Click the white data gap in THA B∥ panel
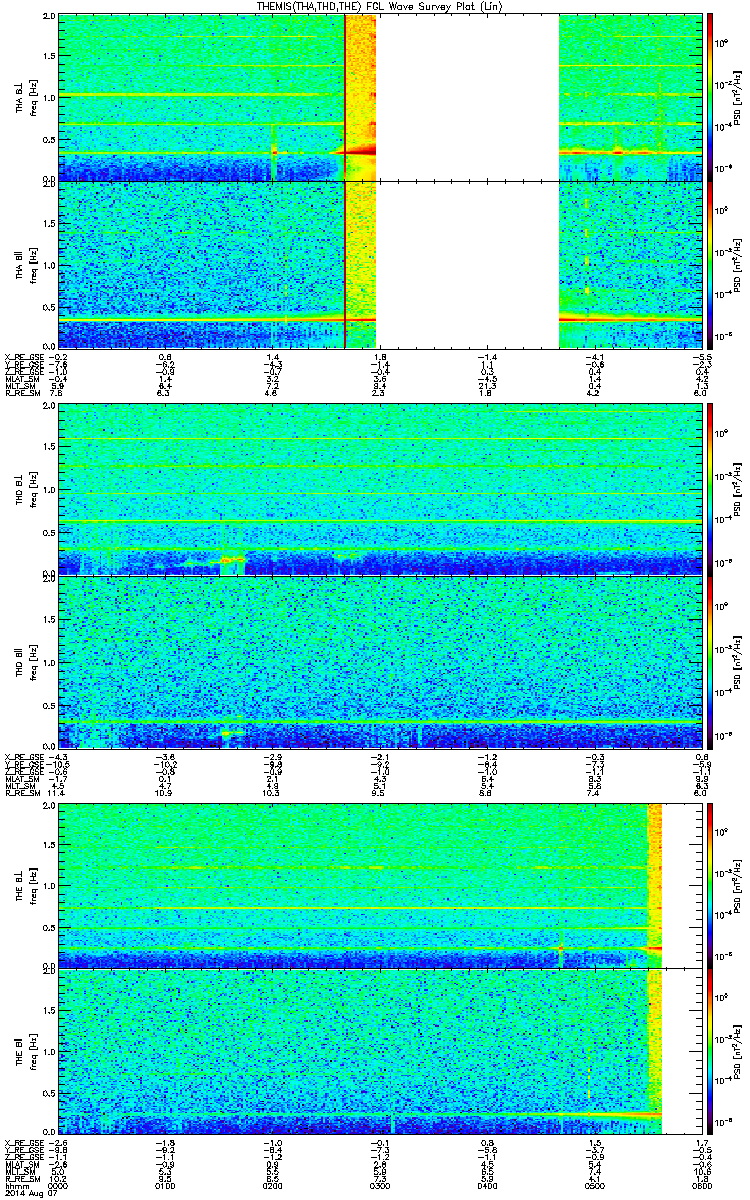Screen dimensions: 750x1200 [x=467, y=265]
